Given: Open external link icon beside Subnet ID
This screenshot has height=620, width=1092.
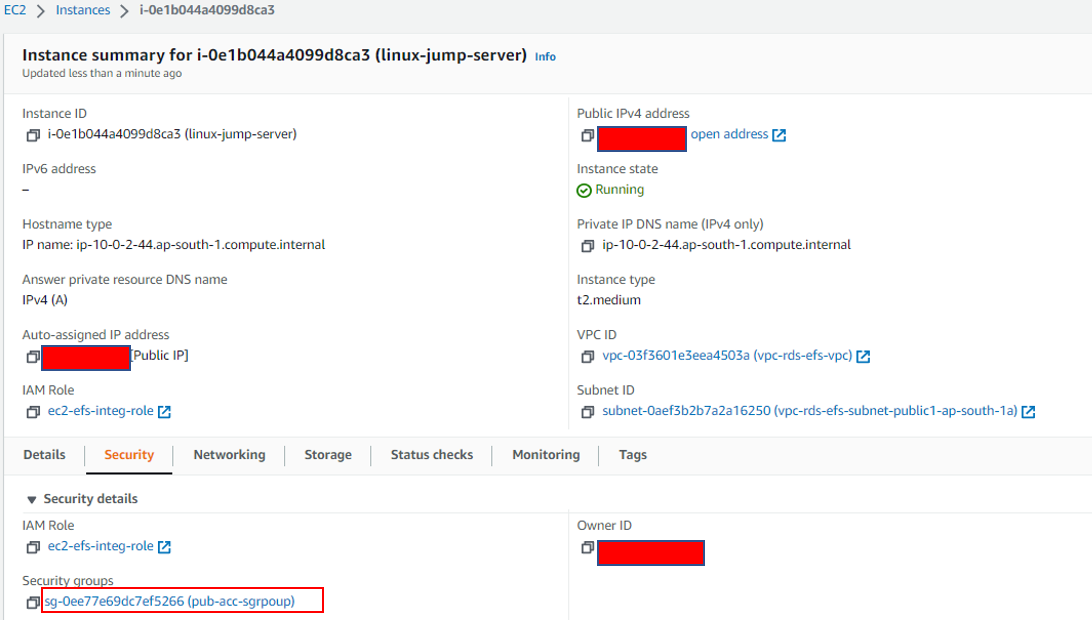Looking at the screenshot, I should (x=1028, y=412).
